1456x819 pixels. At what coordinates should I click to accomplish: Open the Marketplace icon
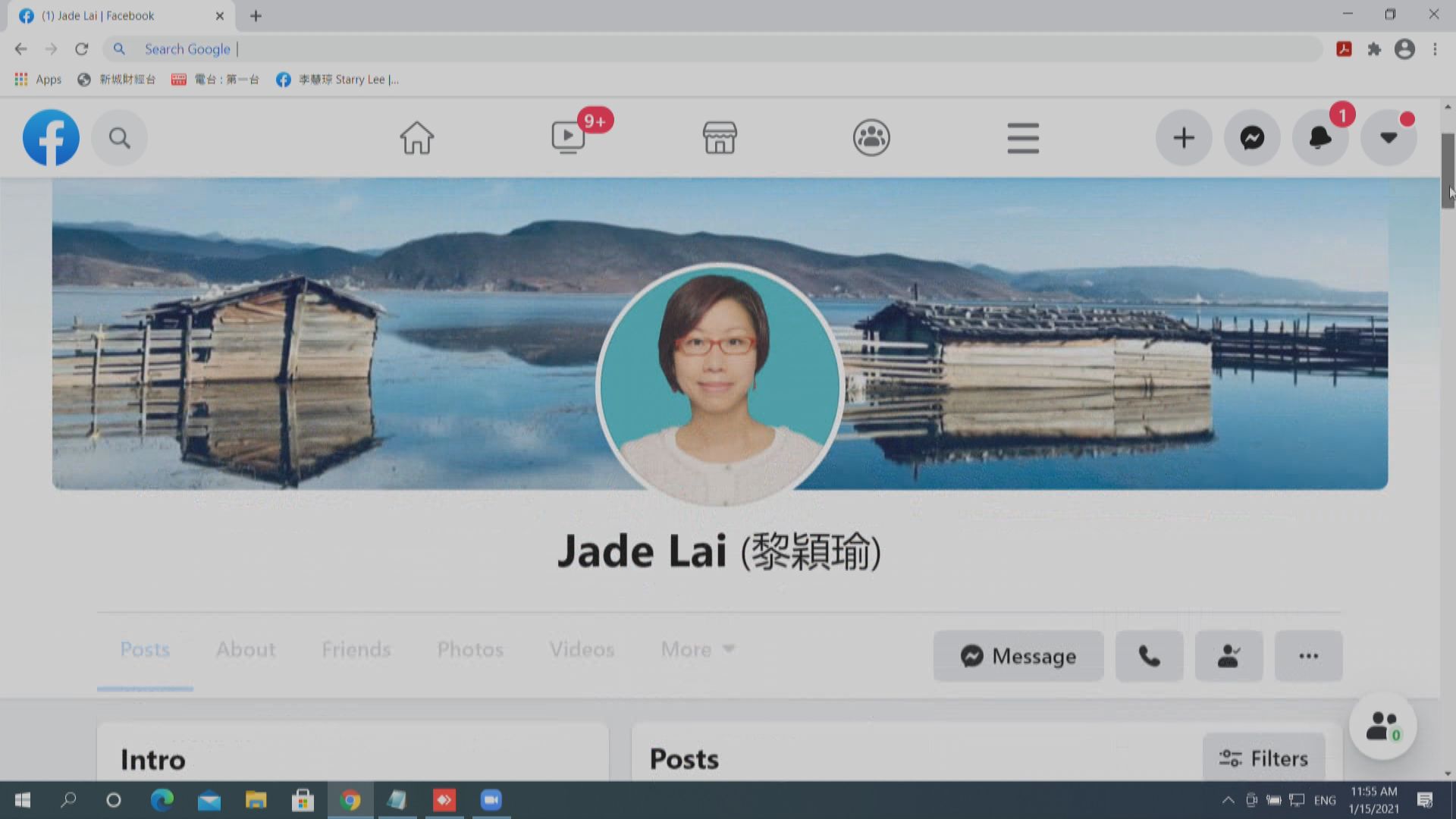point(719,138)
